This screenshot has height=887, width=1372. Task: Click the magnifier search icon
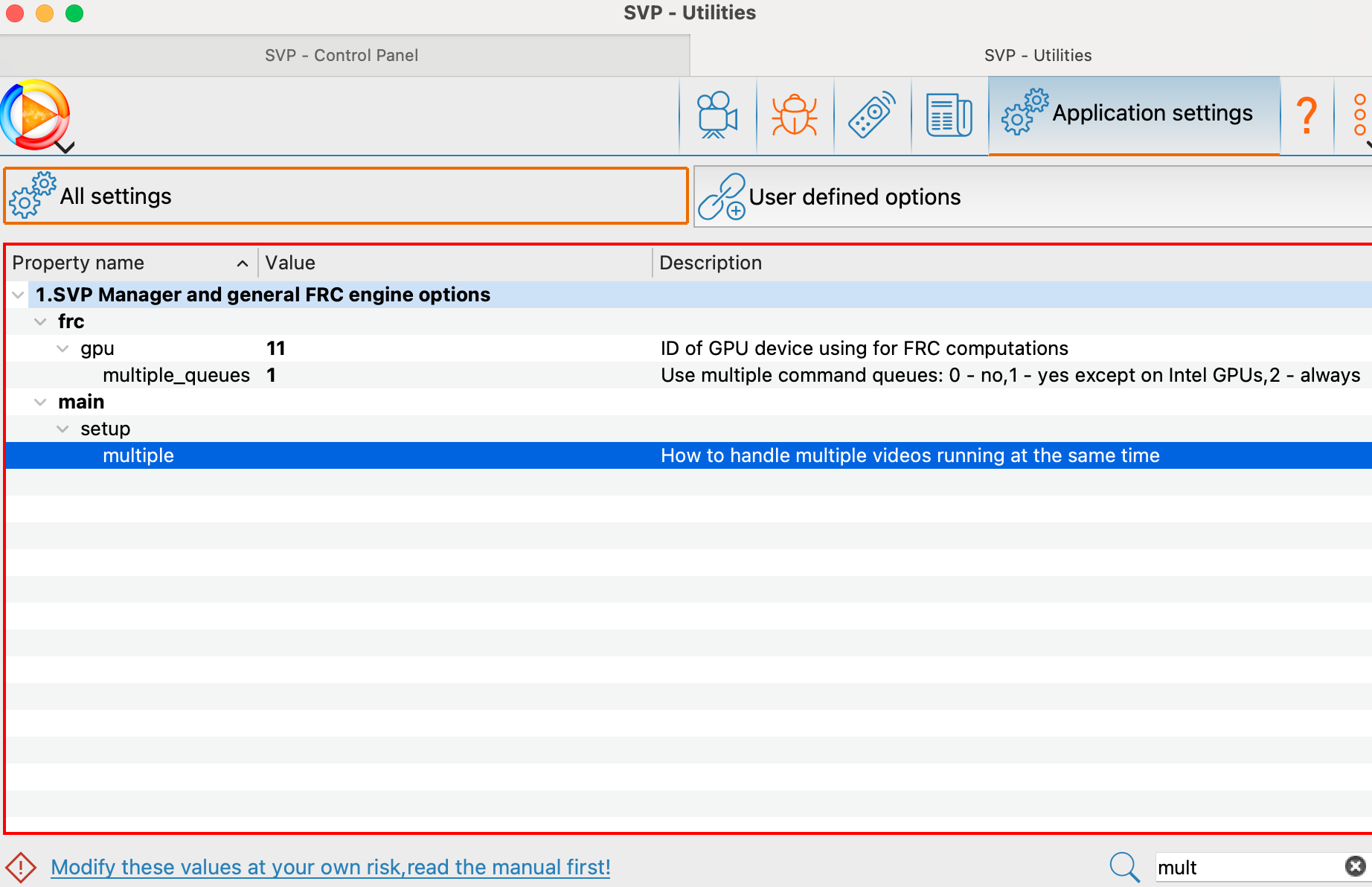pos(1123,867)
